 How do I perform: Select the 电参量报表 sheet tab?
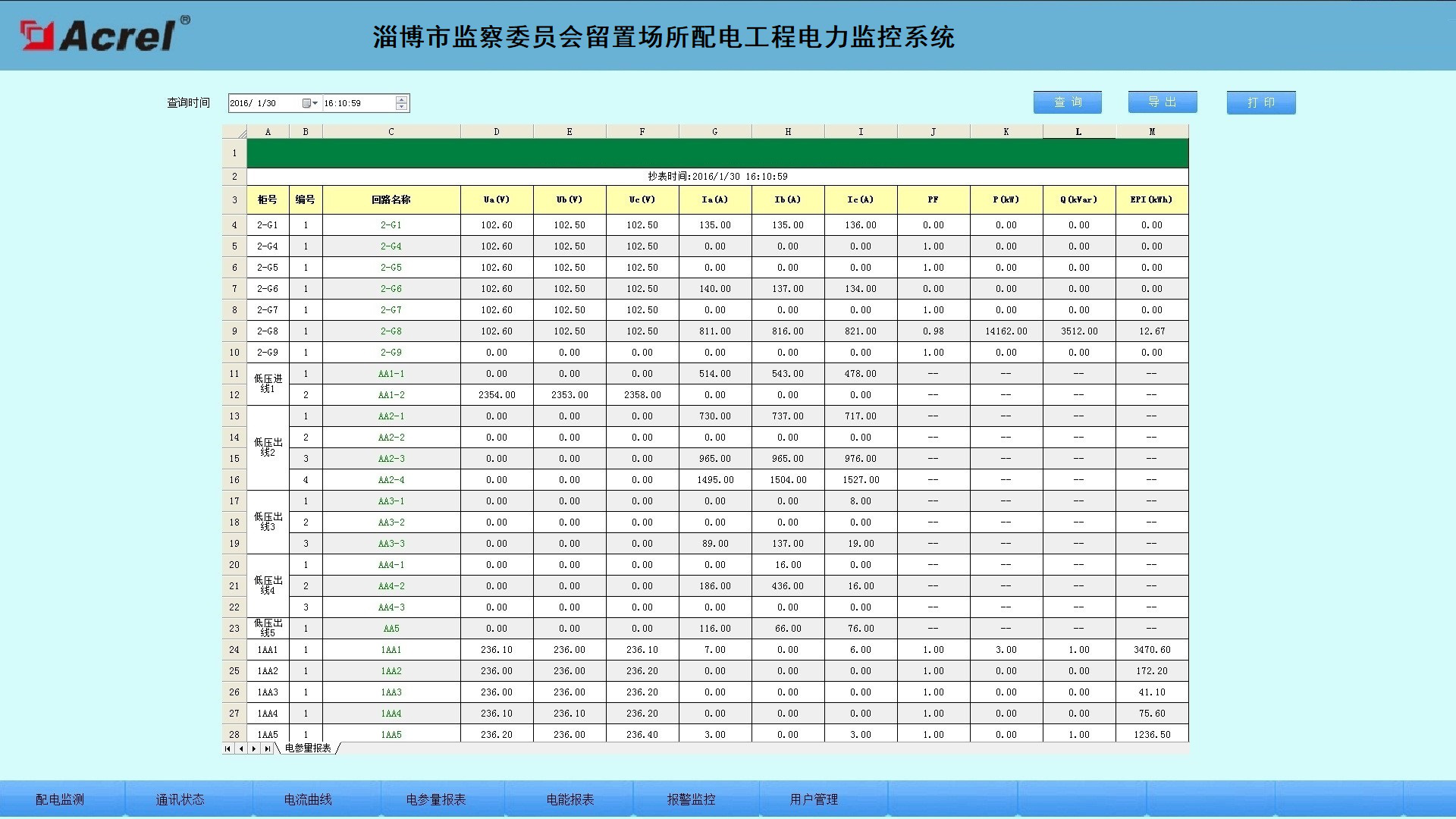[308, 748]
